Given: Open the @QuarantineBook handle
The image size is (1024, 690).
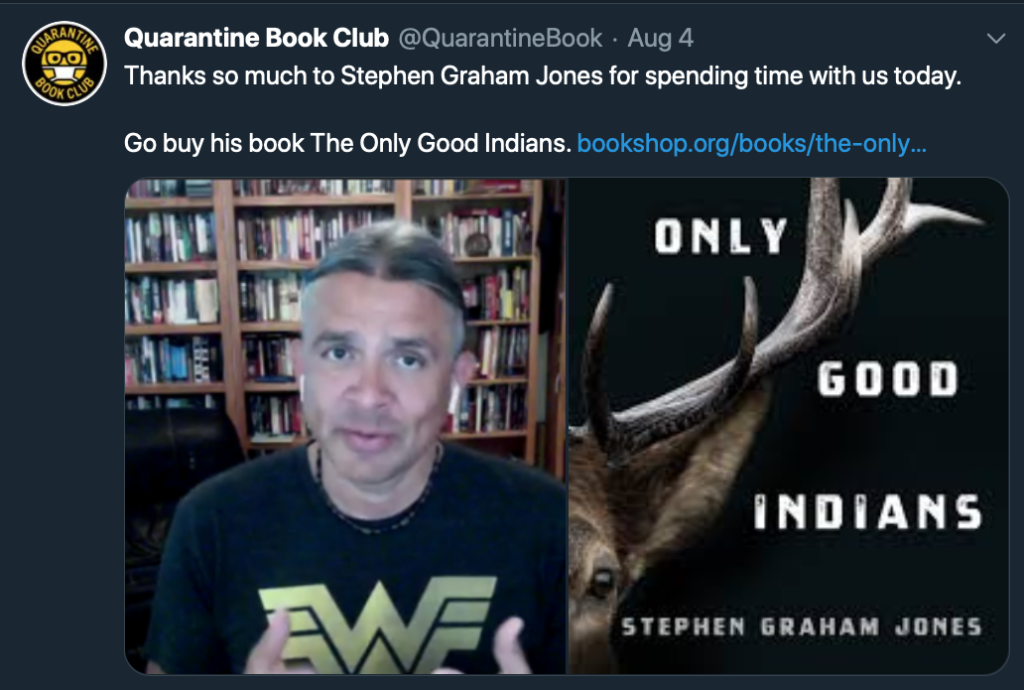Looking at the screenshot, I should (x=500, y=38).
